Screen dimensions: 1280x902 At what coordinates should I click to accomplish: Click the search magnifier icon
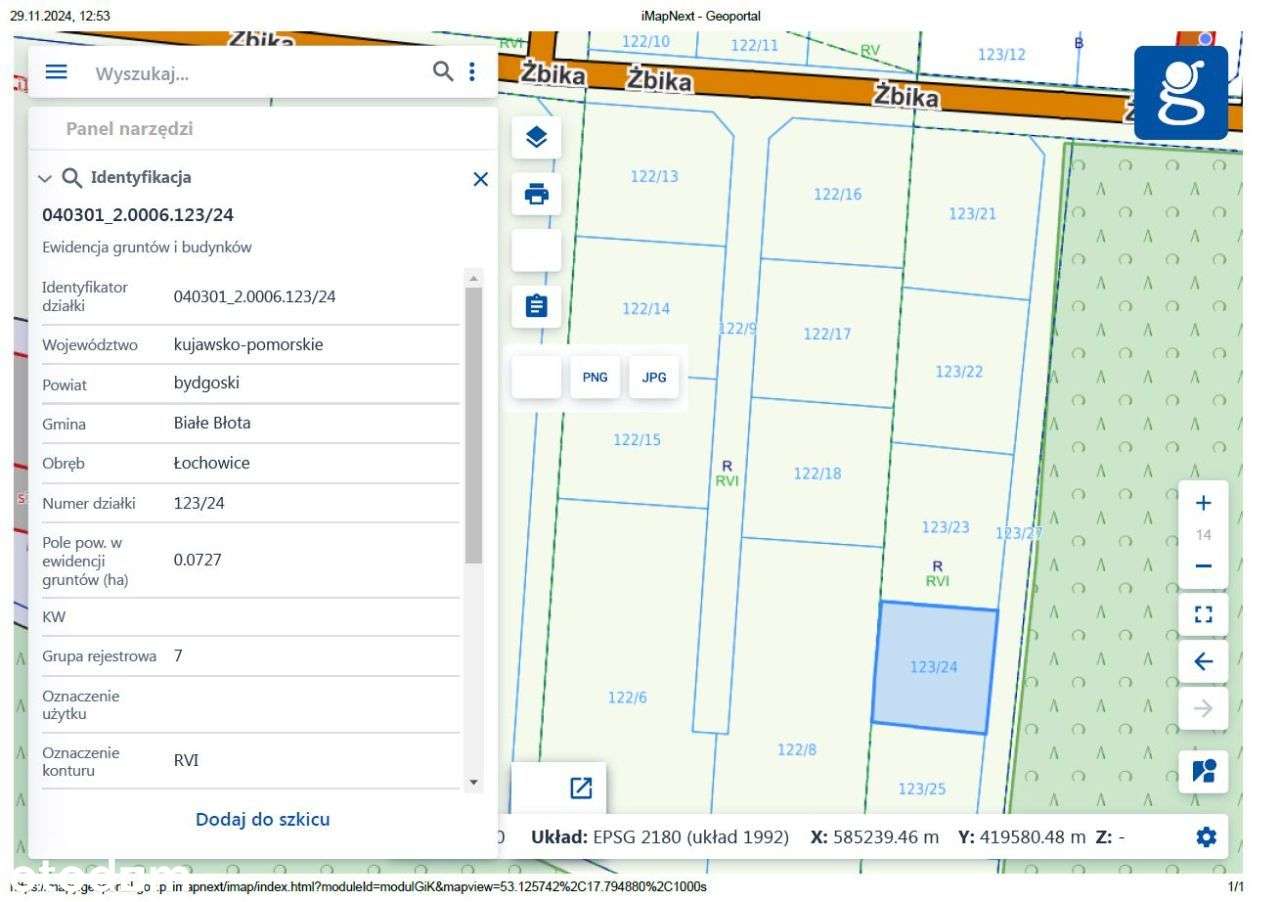pyautogui.click(x=442, y=72)
